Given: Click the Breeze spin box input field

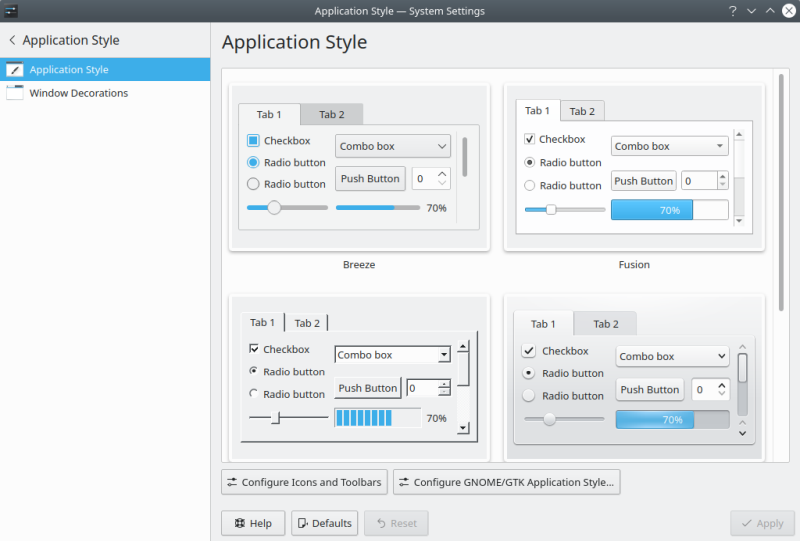Looking at the screenshot, I should pos(424,179).
